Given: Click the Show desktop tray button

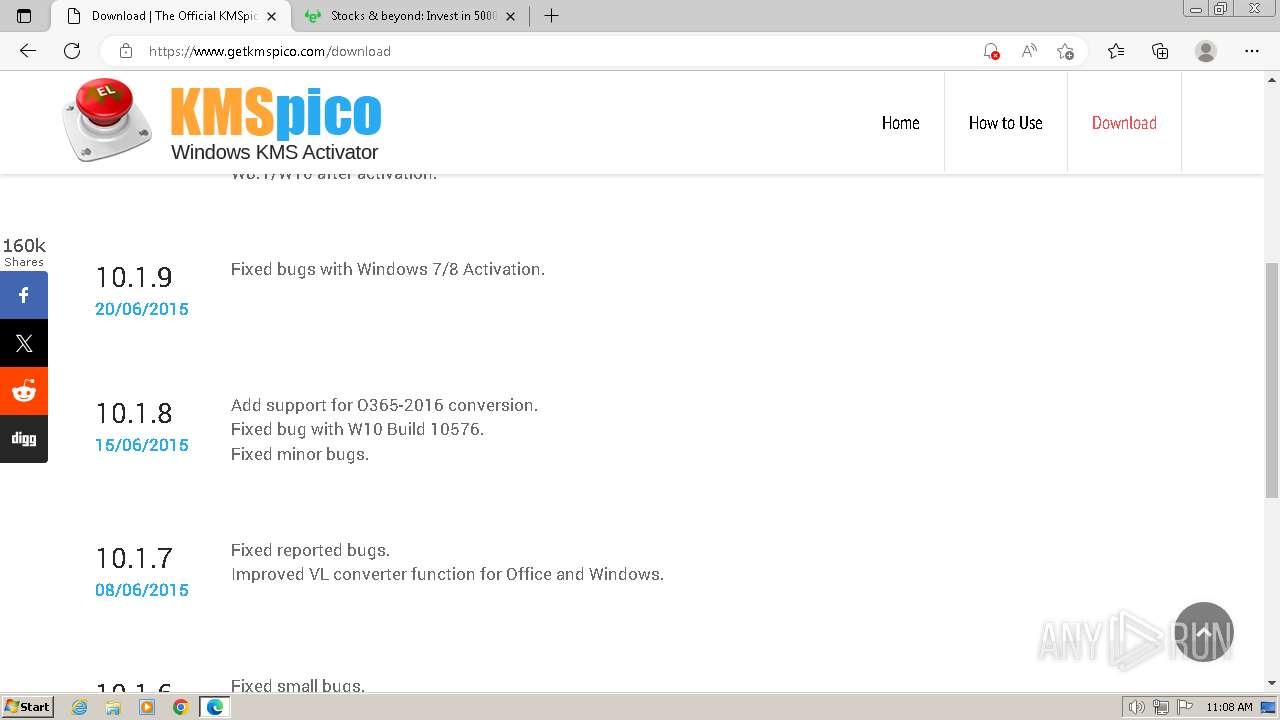Looking at the screenshot, I should point(1268,707).
